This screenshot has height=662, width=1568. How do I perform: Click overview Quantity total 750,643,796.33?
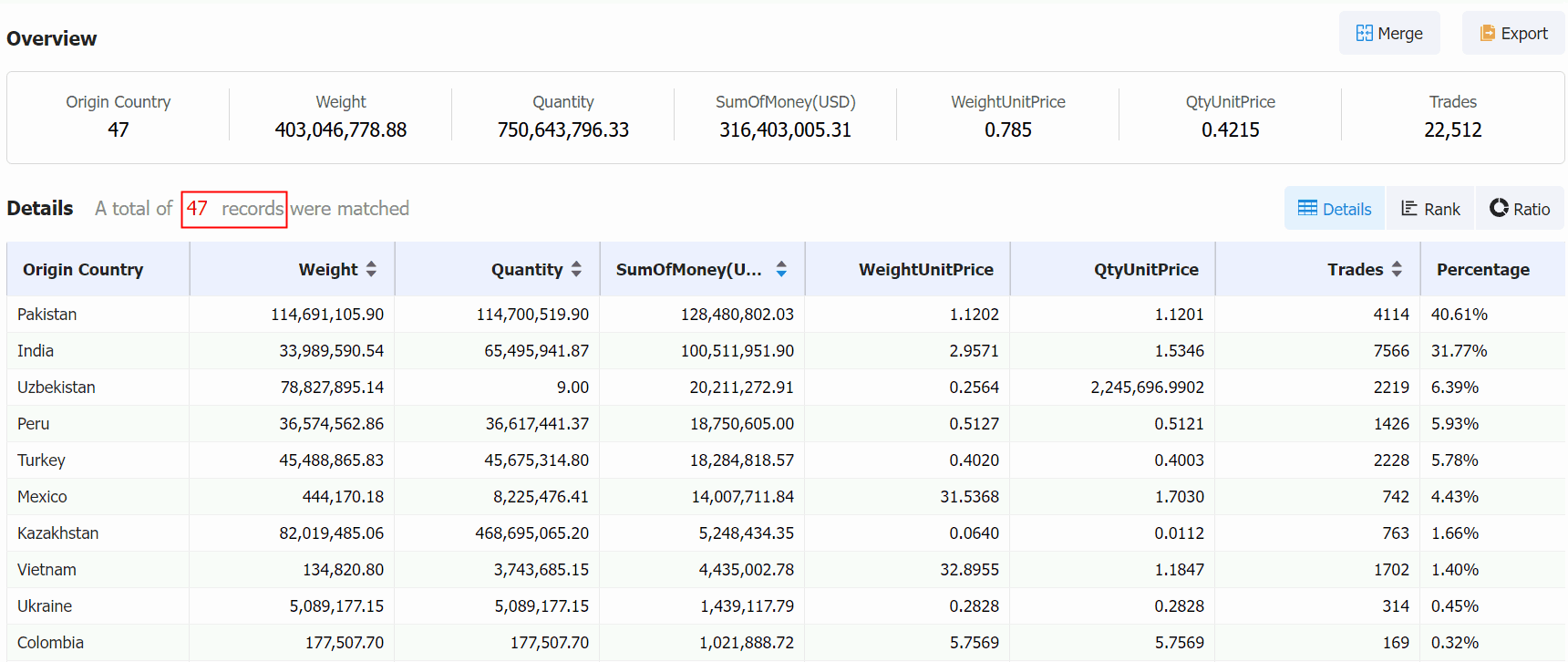(x=563, y=130)
